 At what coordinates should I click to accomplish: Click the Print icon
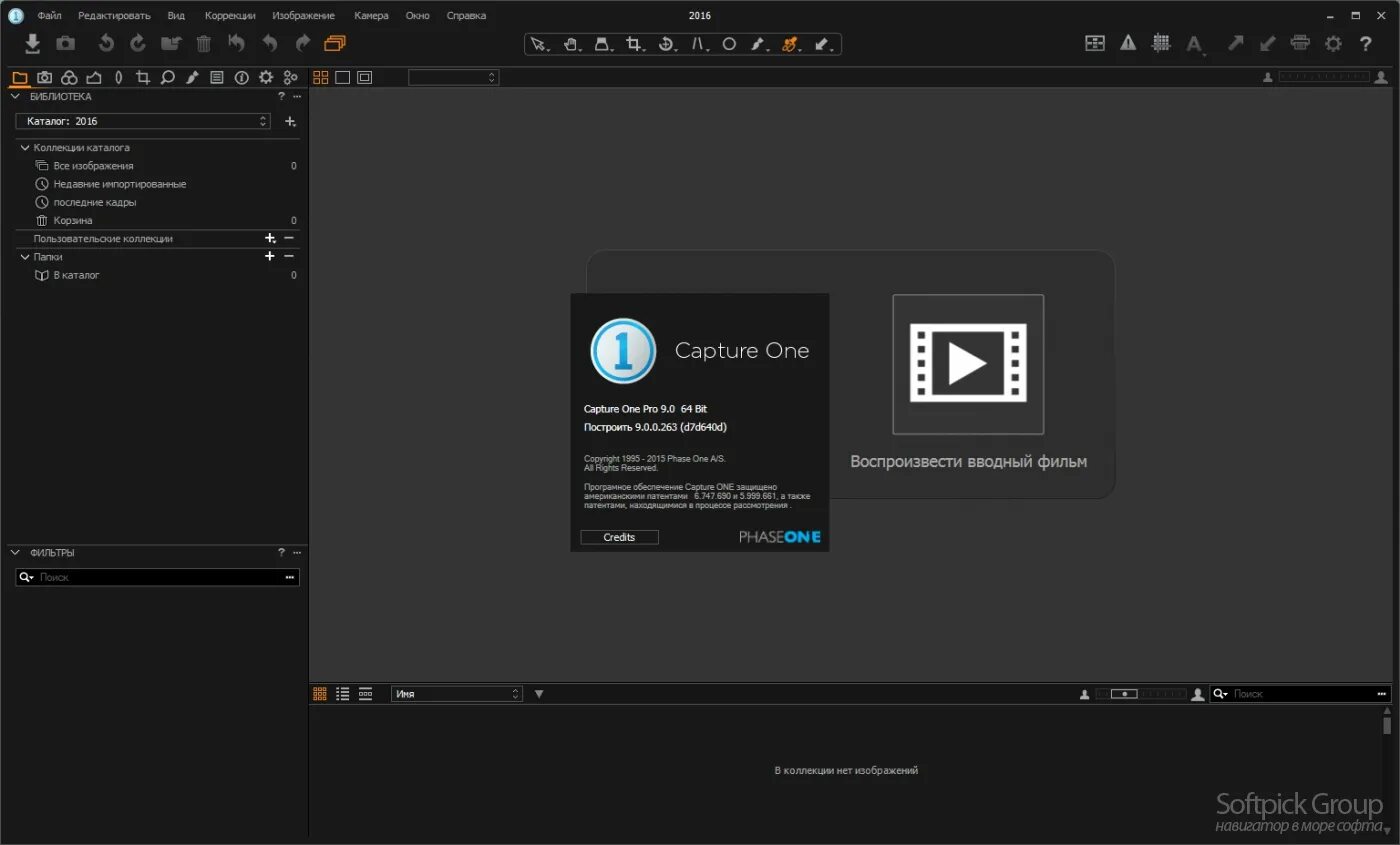(x=1300, y=43)
